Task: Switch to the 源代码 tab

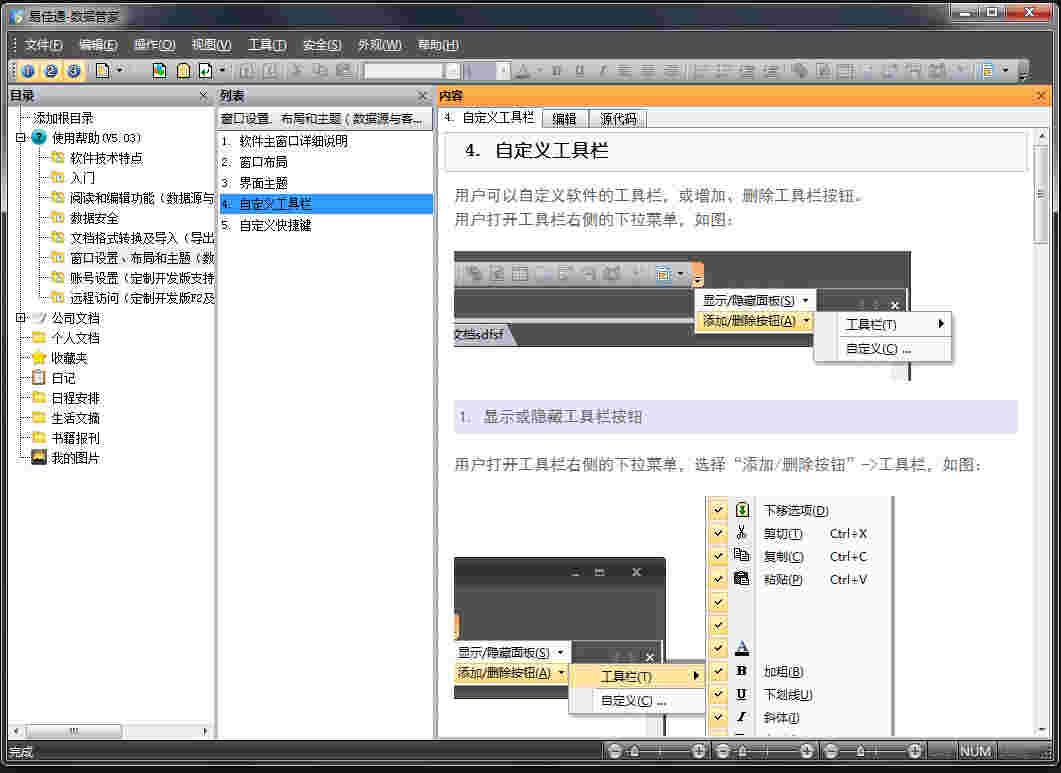Action: (x=619, y=119)
